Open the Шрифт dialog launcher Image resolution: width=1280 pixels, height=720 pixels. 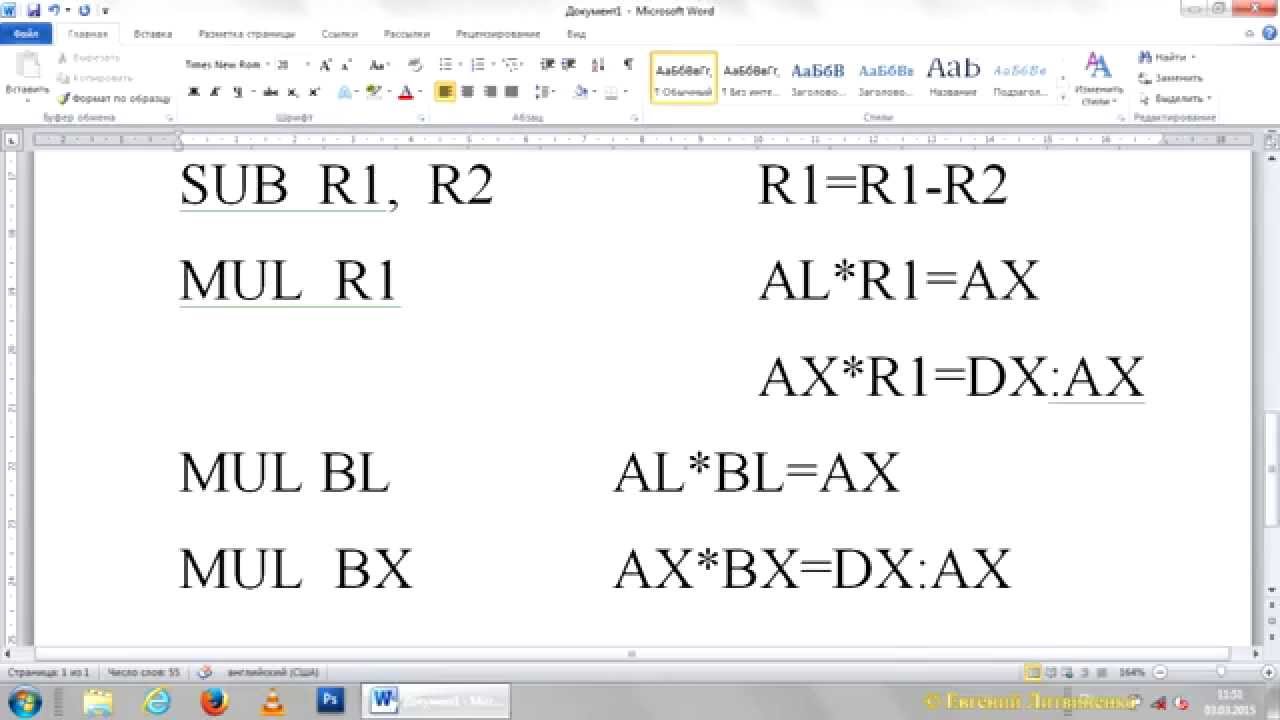422,118
